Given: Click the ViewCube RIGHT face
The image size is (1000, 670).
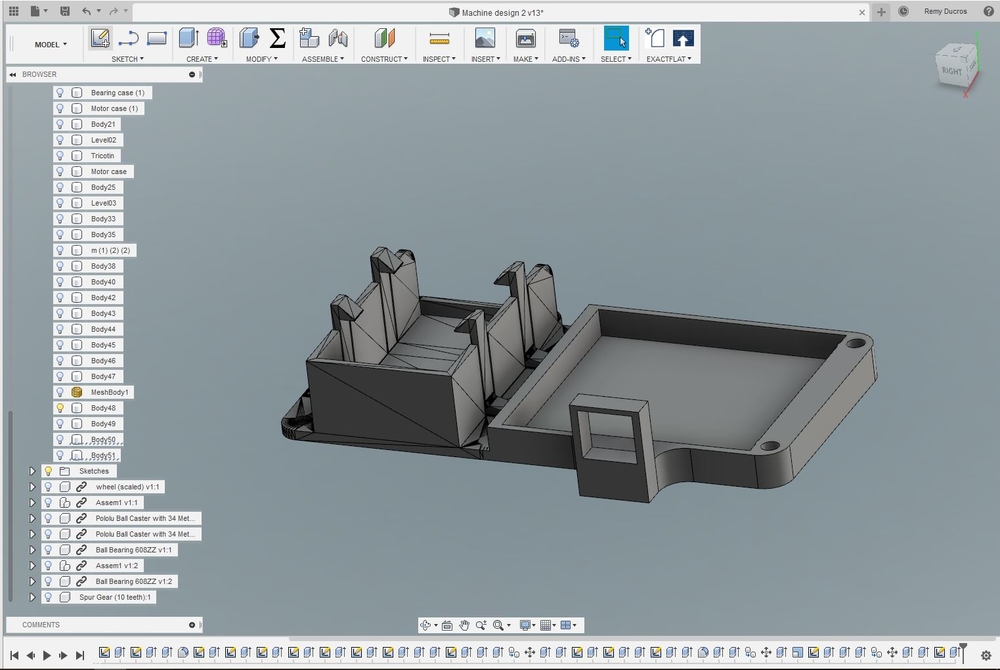Looking at the screenshot, I should tap(952, 70).
